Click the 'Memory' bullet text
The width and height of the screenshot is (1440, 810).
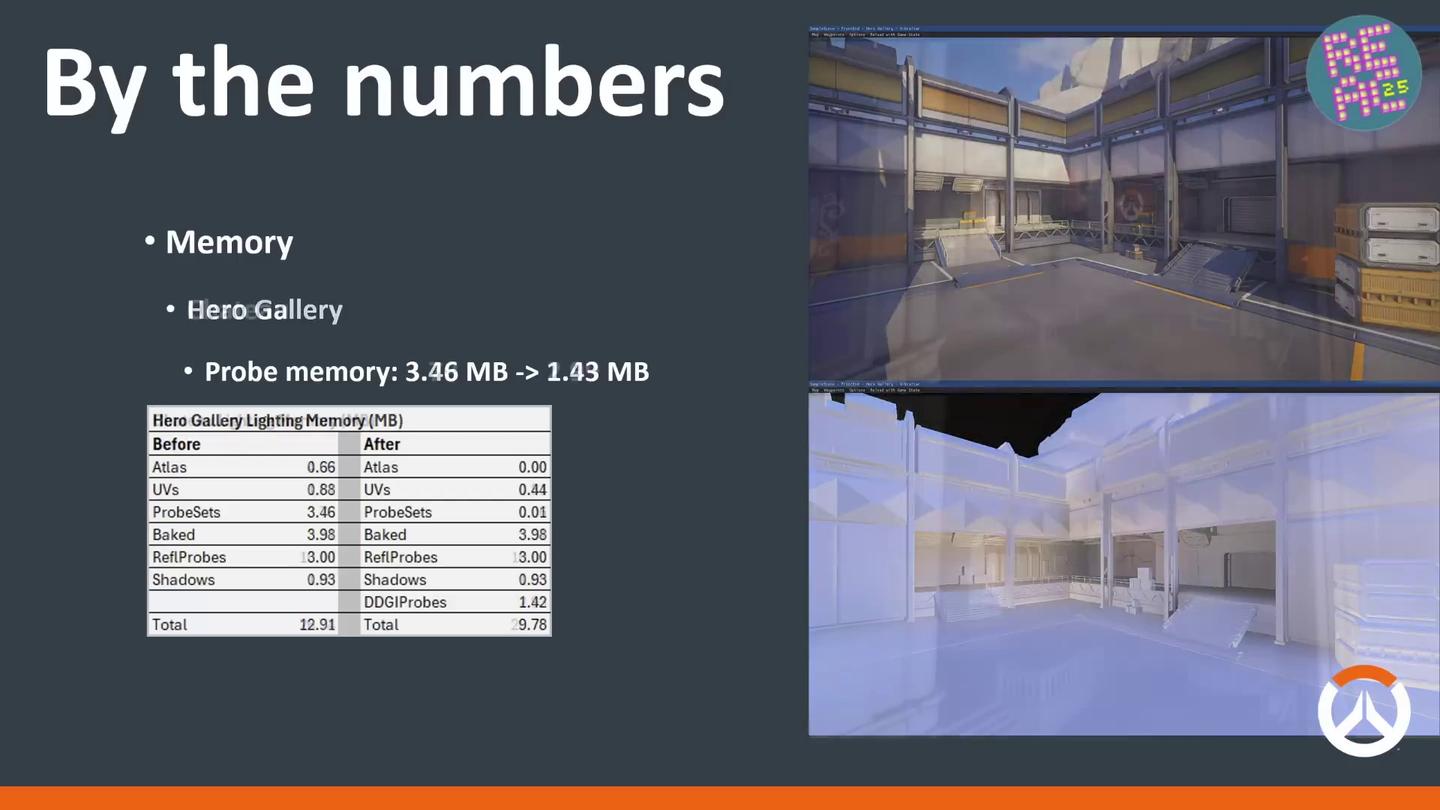pos(229,242)
